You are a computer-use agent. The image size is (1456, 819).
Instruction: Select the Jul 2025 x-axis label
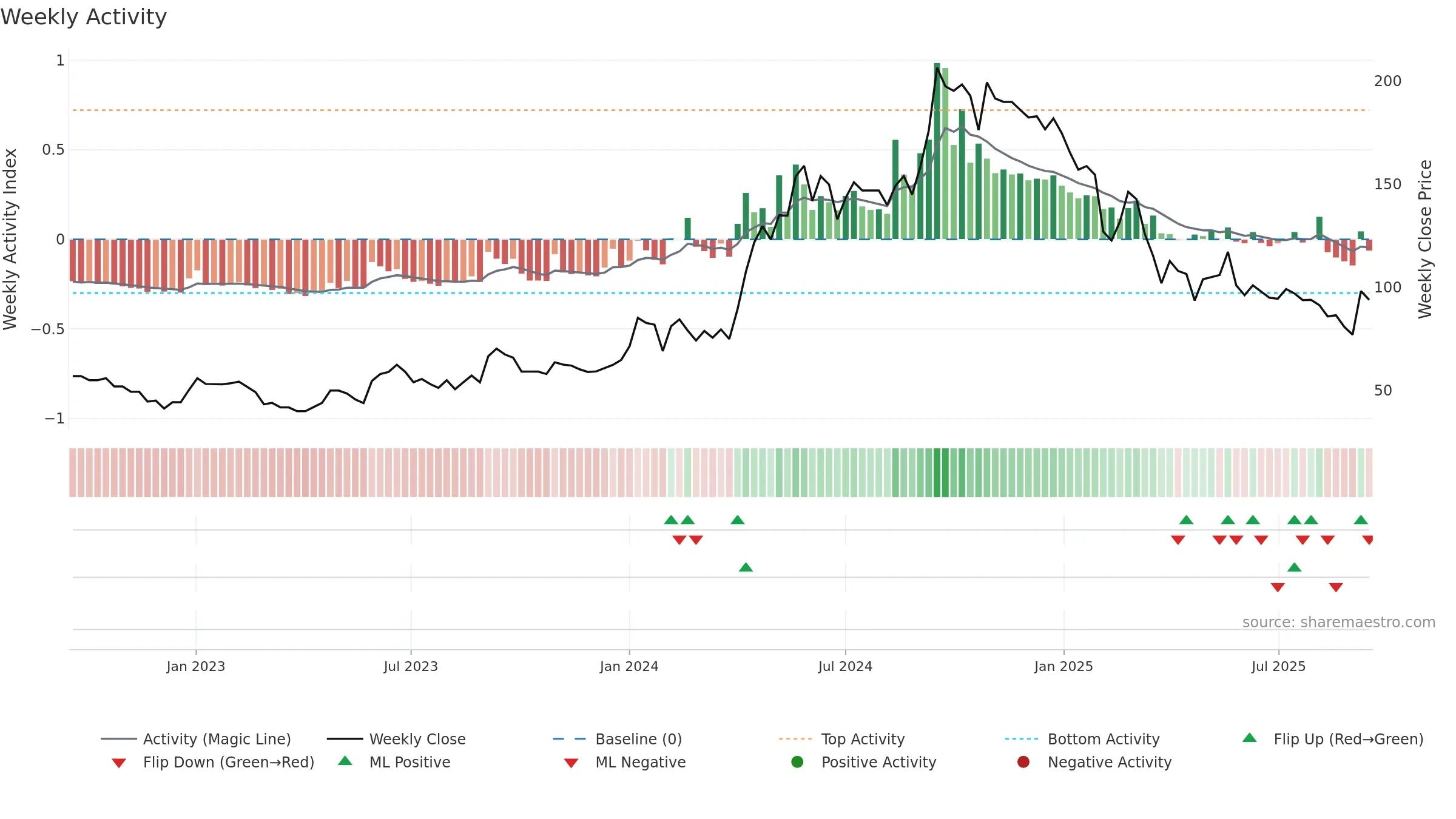click(1278, 667)
